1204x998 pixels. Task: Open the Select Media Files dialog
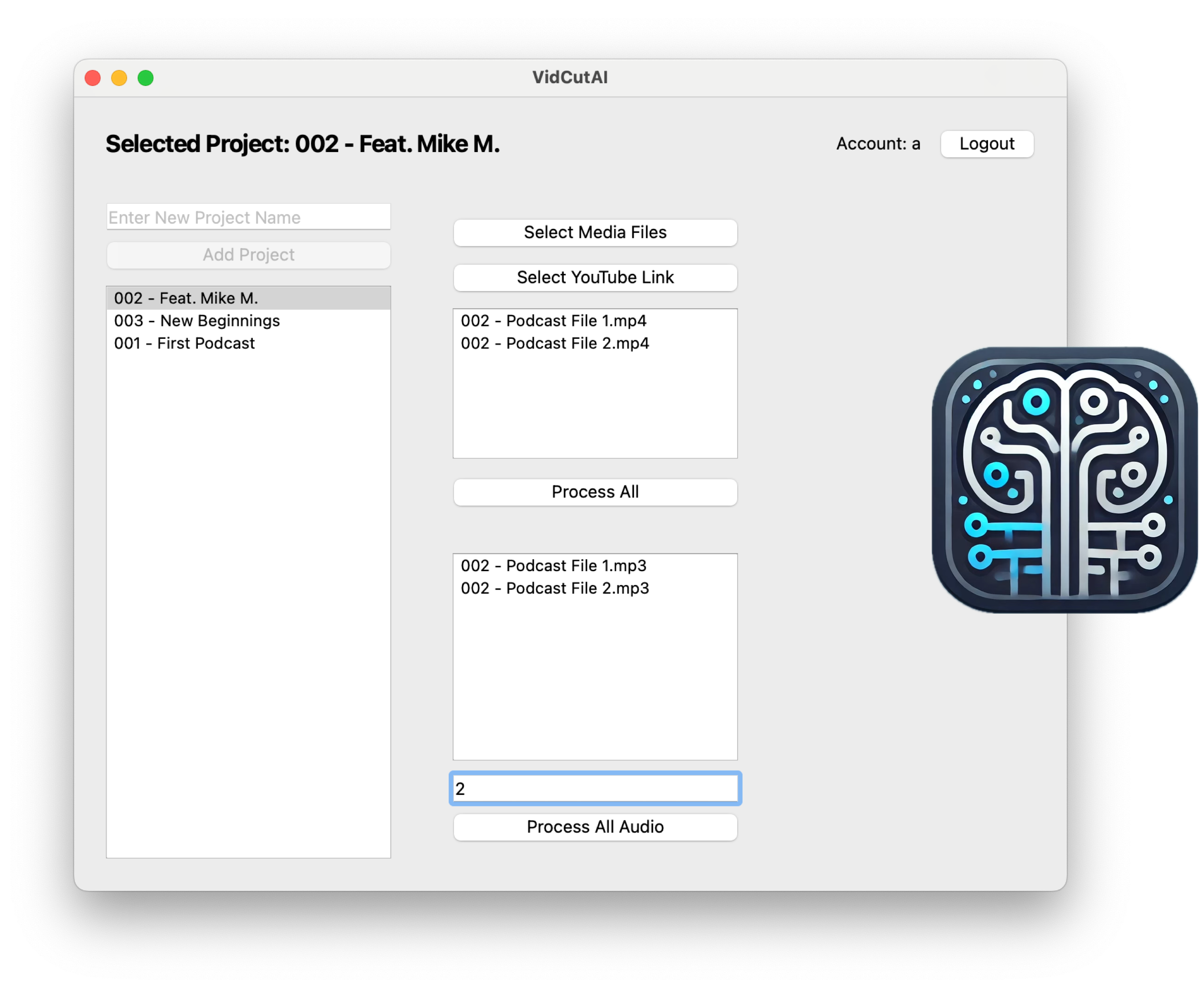[595, 232]
